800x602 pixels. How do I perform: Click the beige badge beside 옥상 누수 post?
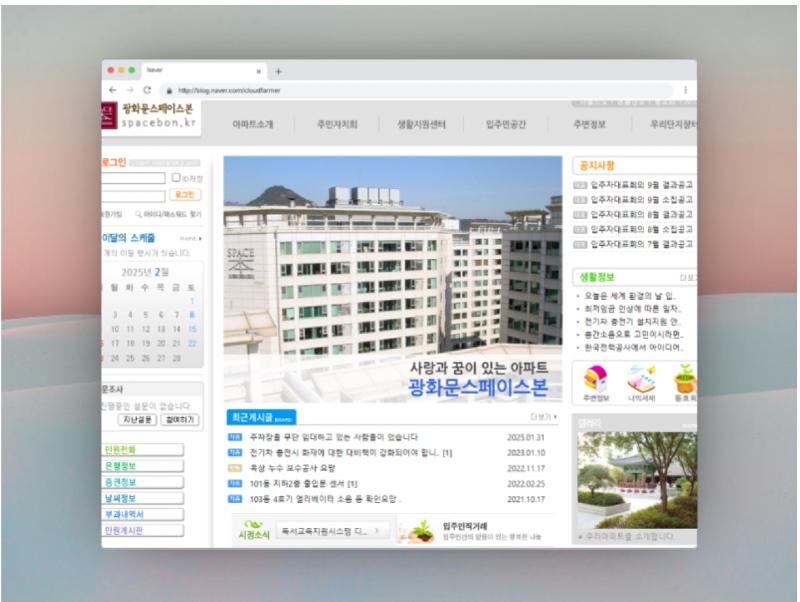(x=234, y=468)
